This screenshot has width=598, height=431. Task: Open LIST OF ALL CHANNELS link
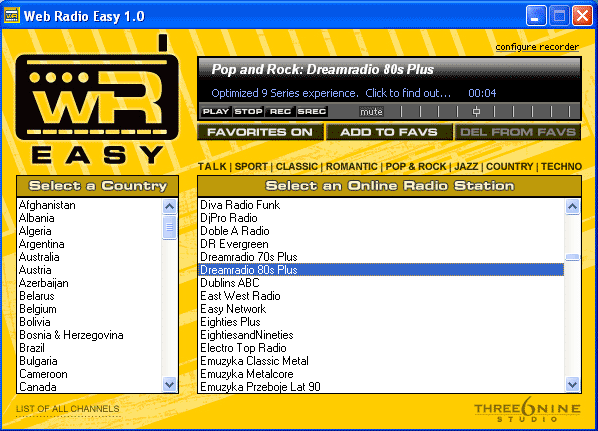click(68, 409)
